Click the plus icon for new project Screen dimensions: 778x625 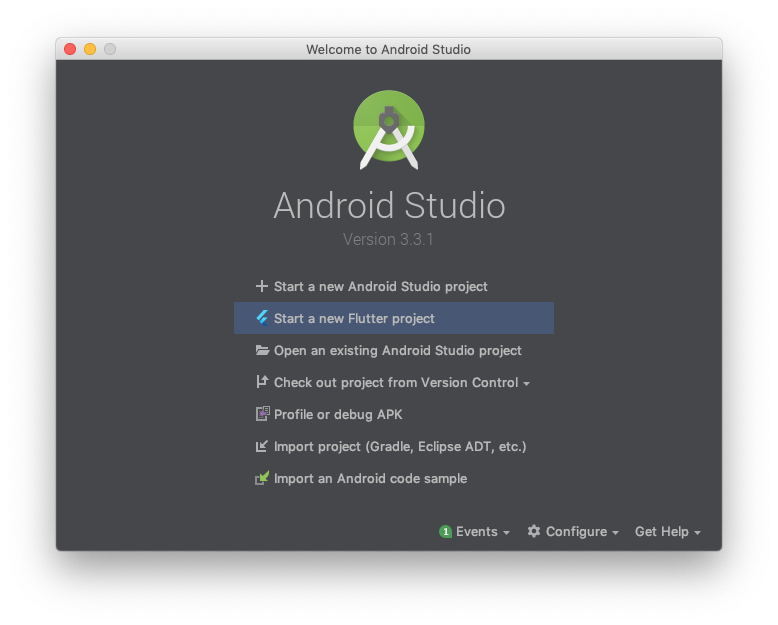coord(261,286)
